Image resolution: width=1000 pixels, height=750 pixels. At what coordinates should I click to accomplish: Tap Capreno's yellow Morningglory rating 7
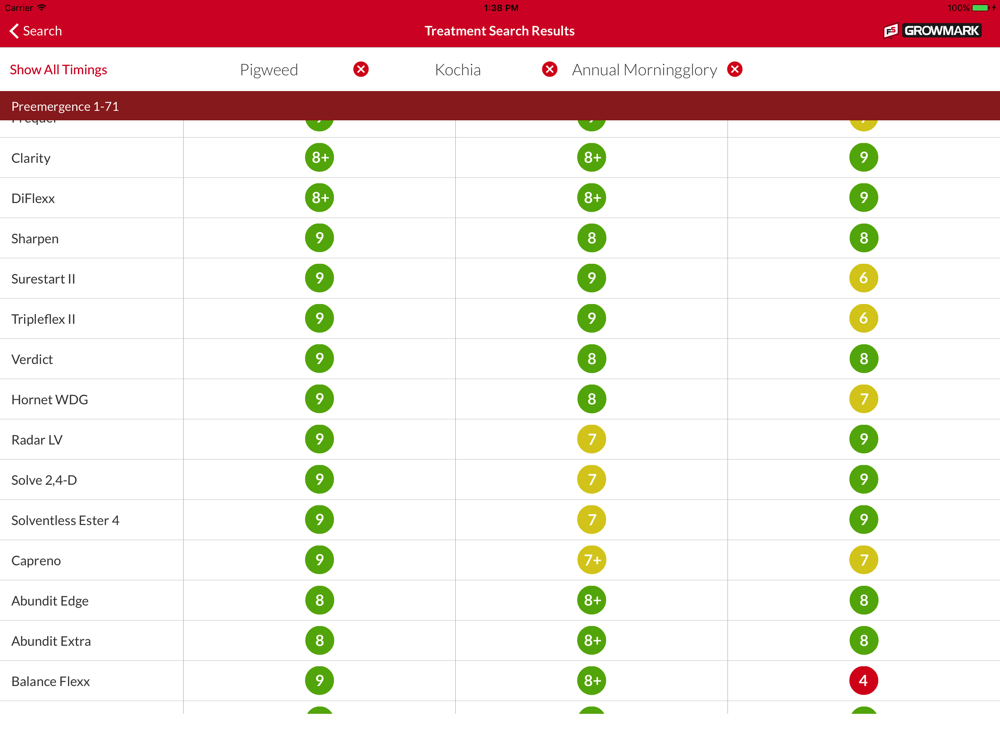[864, 559]
